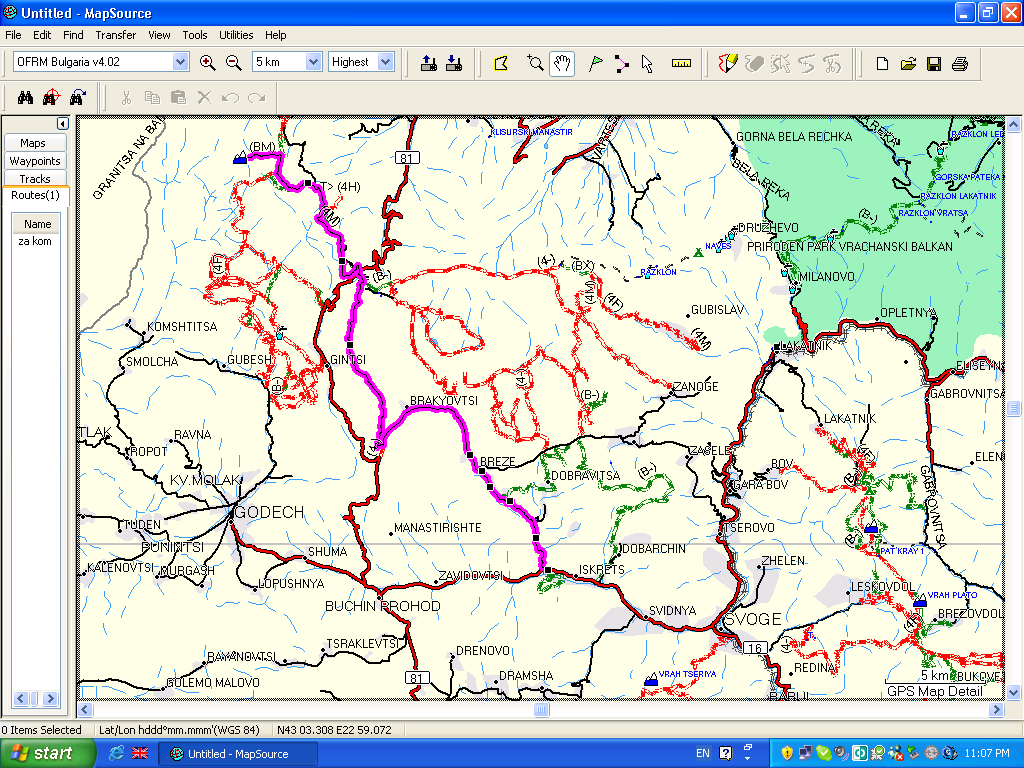
Task: Click the map's horizontal scrollbar thumb
Action: pos(541,709)
